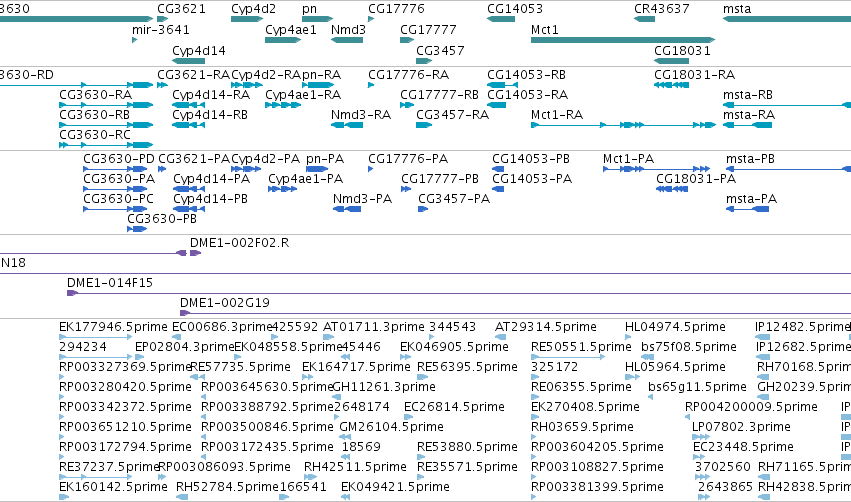
Task: Select the CG3630-PC protein label
Action: (118, 199)
